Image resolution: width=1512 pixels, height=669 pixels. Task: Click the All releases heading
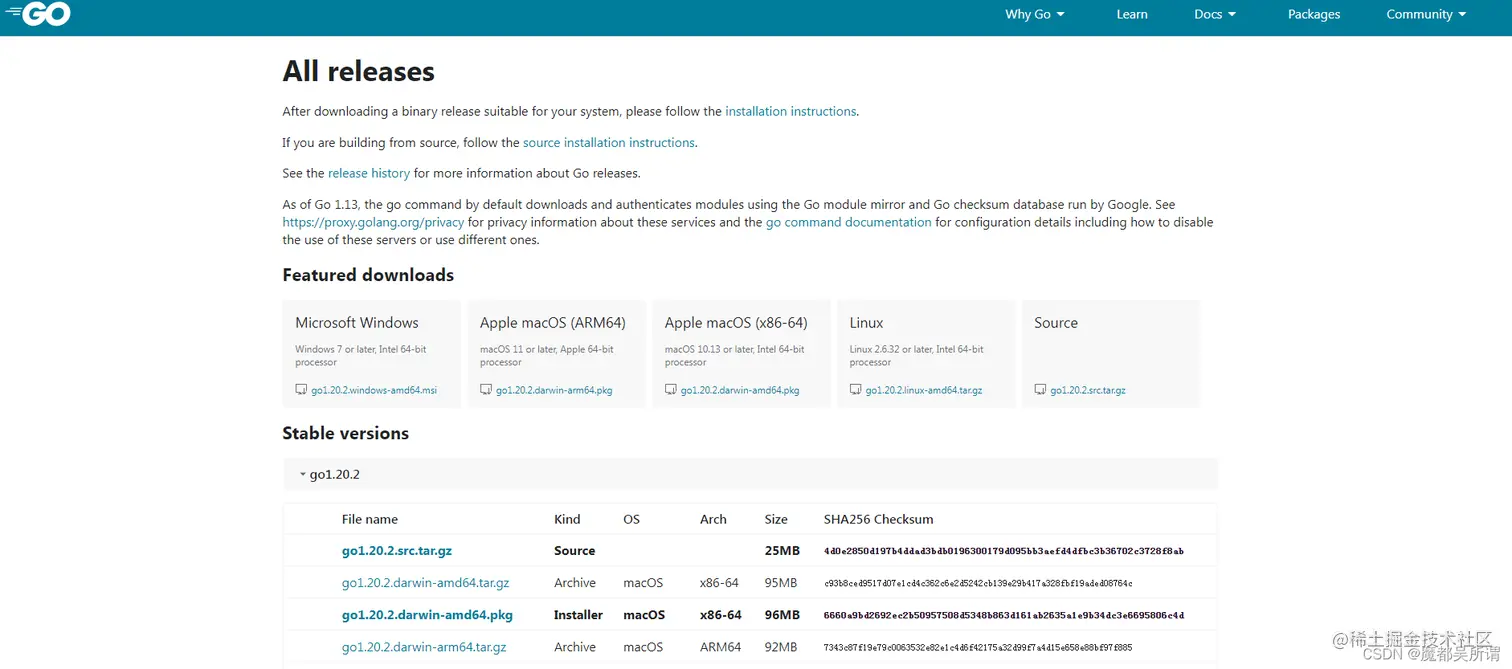tap(358, 71)
